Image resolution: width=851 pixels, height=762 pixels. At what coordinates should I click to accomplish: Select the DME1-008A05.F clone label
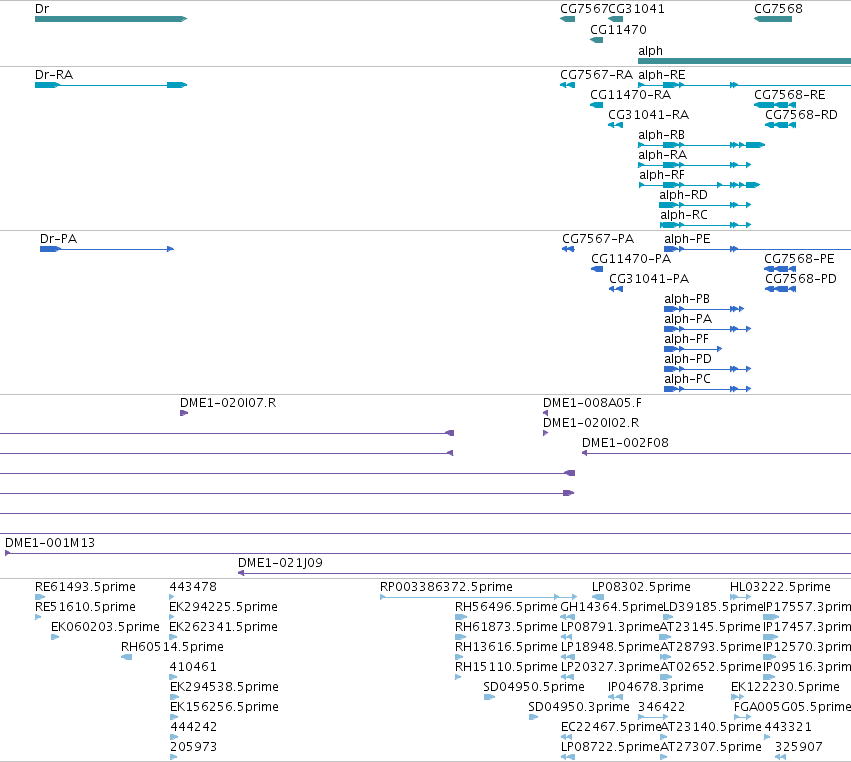[x=592, y=403]
